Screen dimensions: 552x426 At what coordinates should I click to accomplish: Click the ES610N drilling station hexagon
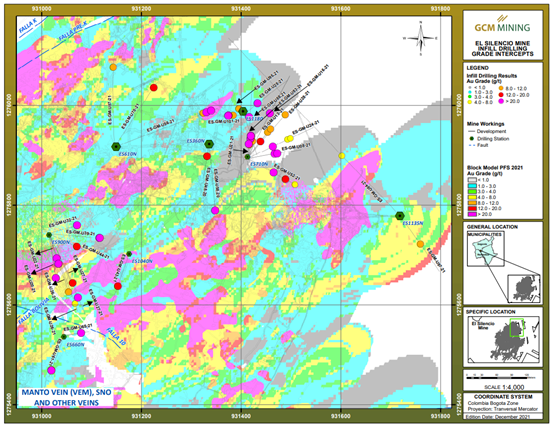tap(116, 146)
